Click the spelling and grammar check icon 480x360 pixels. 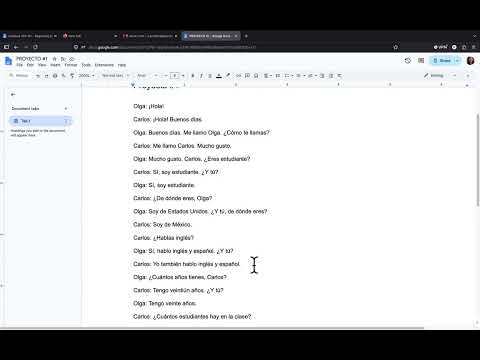(x=64, y=76)
